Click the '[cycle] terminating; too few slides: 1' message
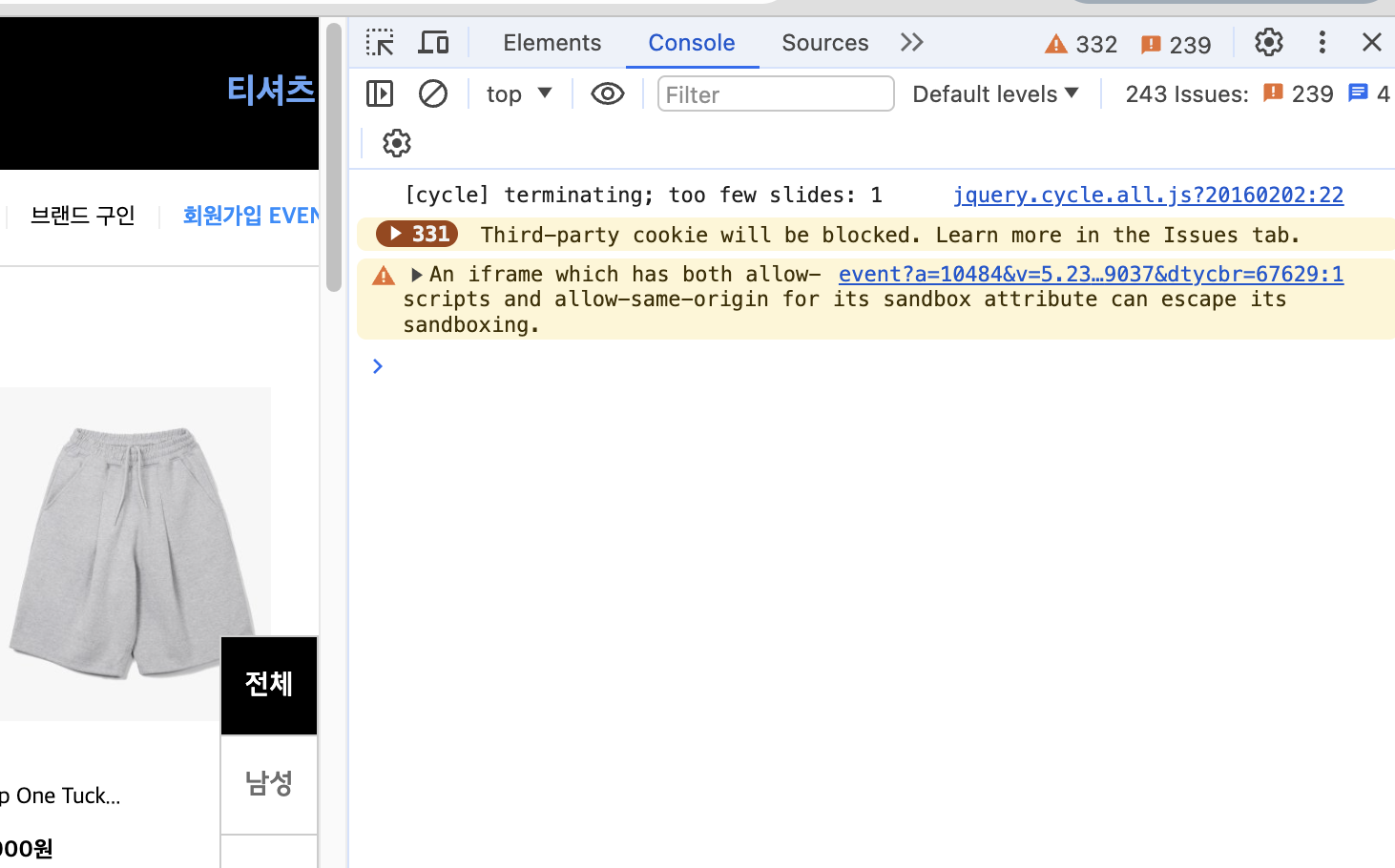Screen dimensions: 1395x868 [x=643, y=195]
